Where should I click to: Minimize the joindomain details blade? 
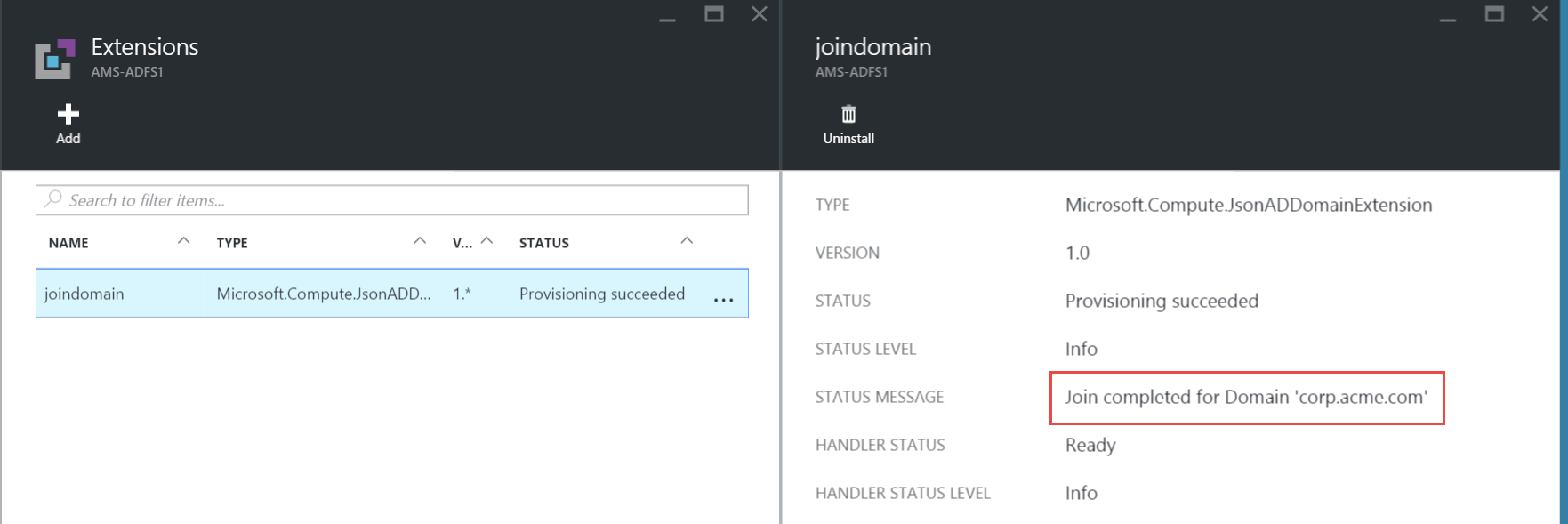[1448, 17]
